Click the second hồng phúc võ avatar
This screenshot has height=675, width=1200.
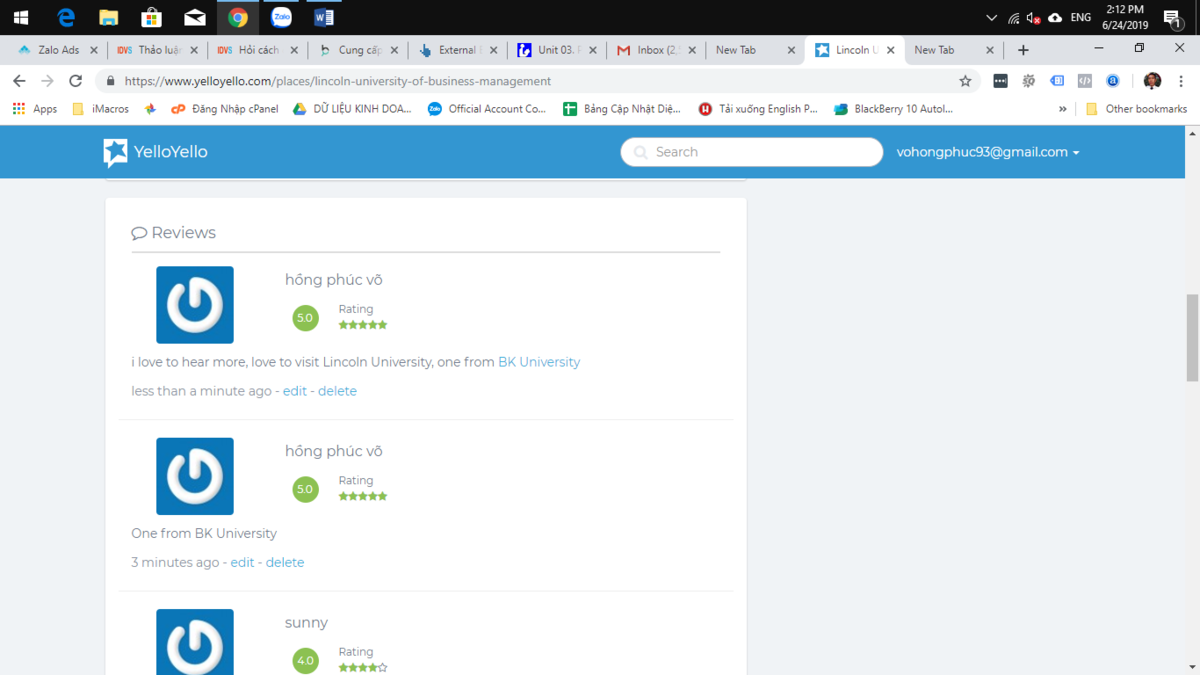click(x=195, y=476)
